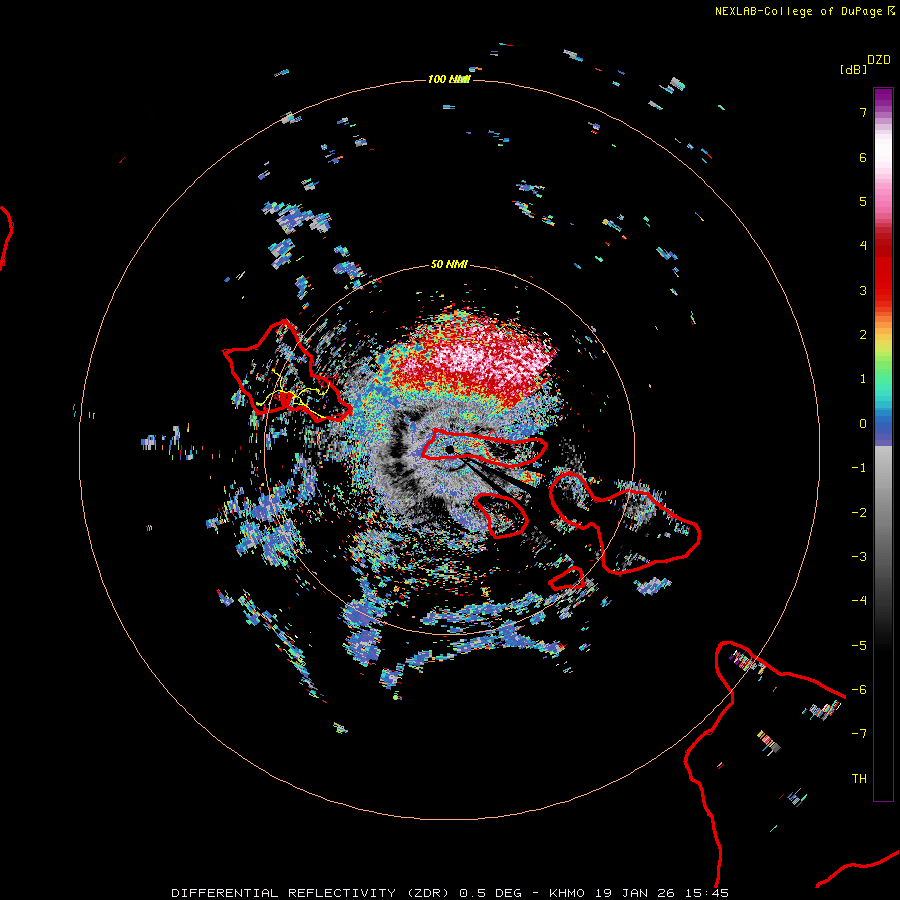The image size is (900, 900).
Task: Click the -4 value on the color scale
Action: 859,601
